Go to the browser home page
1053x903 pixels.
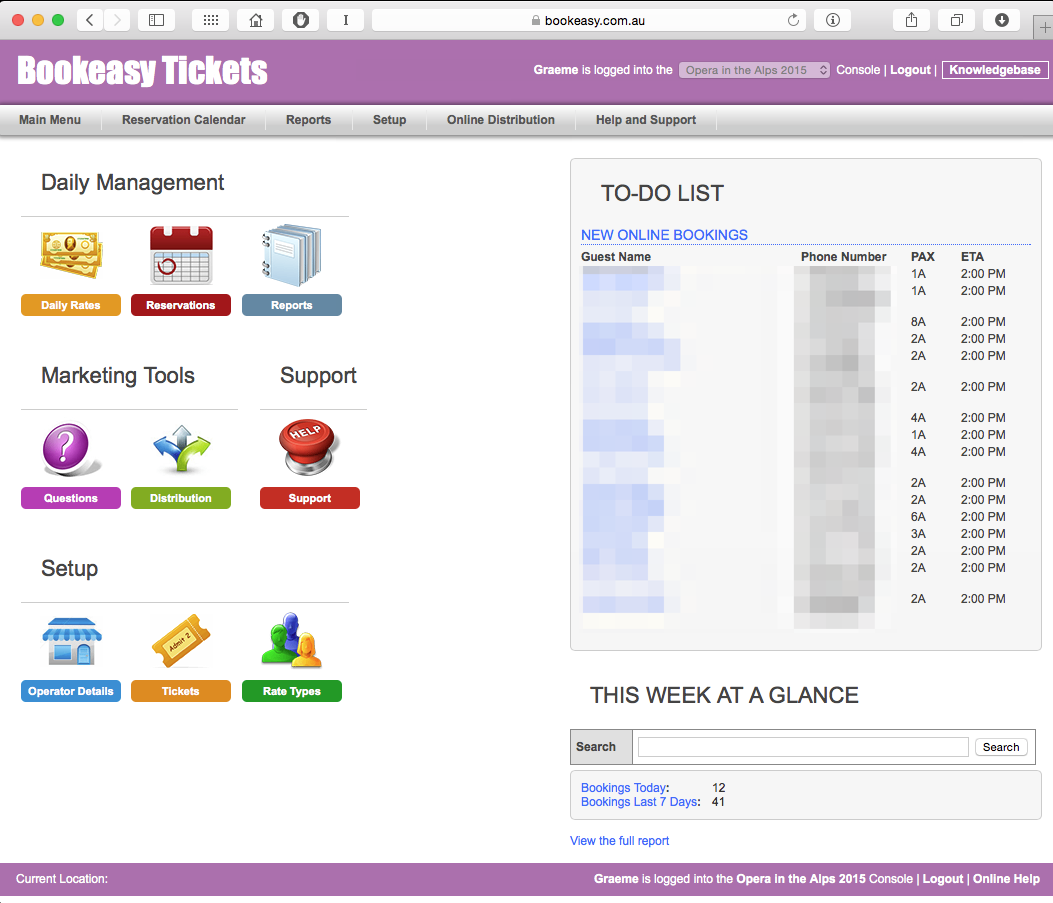256,20
